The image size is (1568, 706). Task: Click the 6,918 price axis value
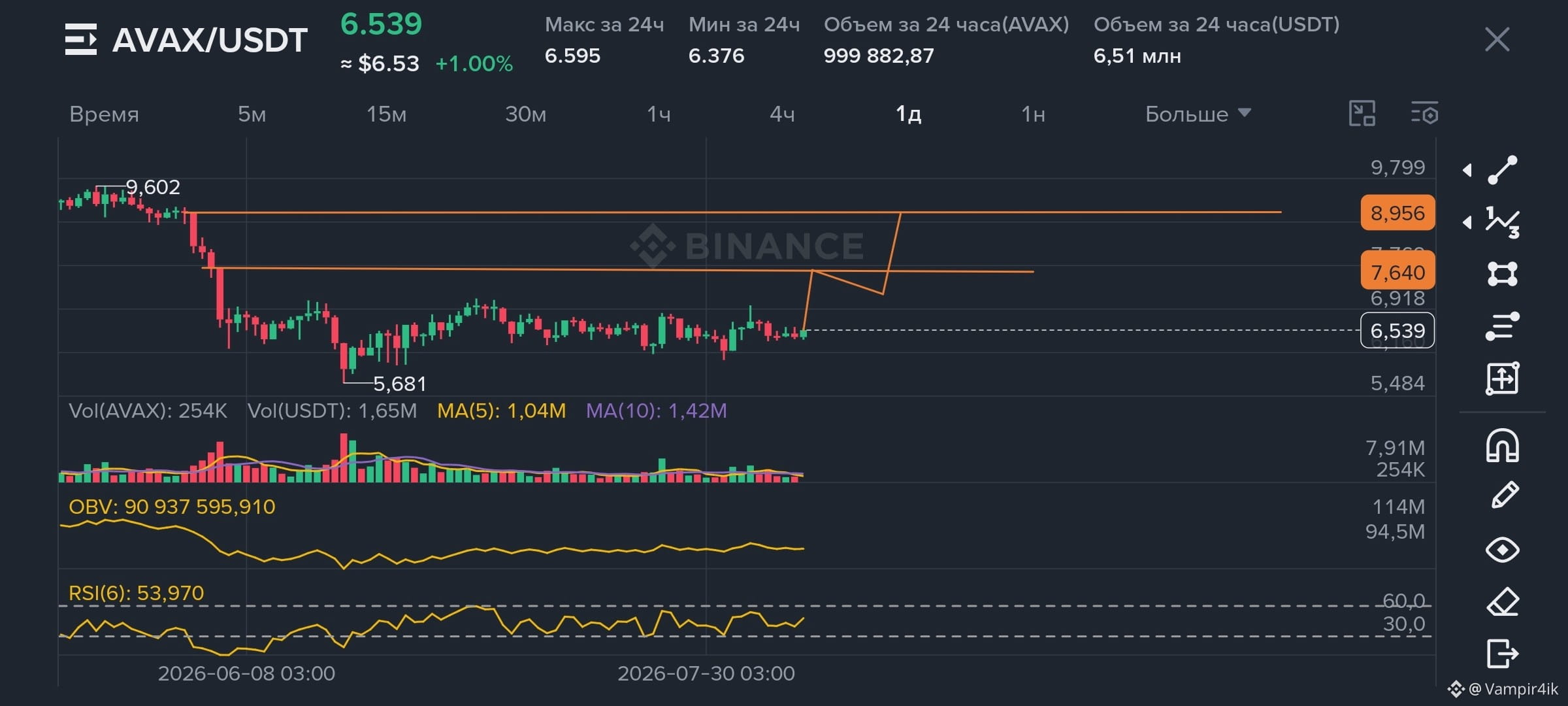[1397, 299]
